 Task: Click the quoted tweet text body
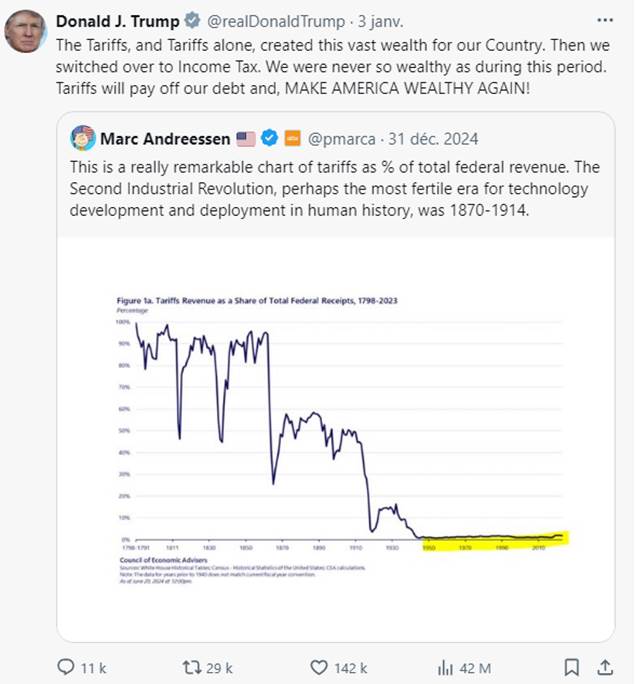click(x=335, y=188)
